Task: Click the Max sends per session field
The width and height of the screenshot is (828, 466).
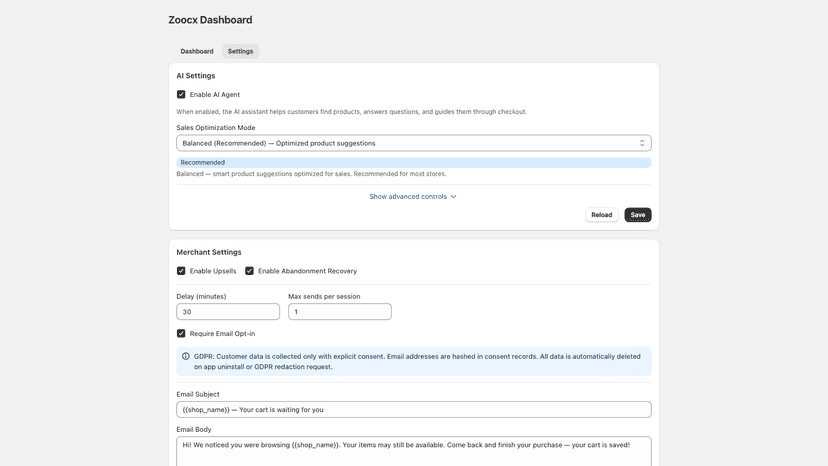Action: pyautogui.click(x=340, y=312)
